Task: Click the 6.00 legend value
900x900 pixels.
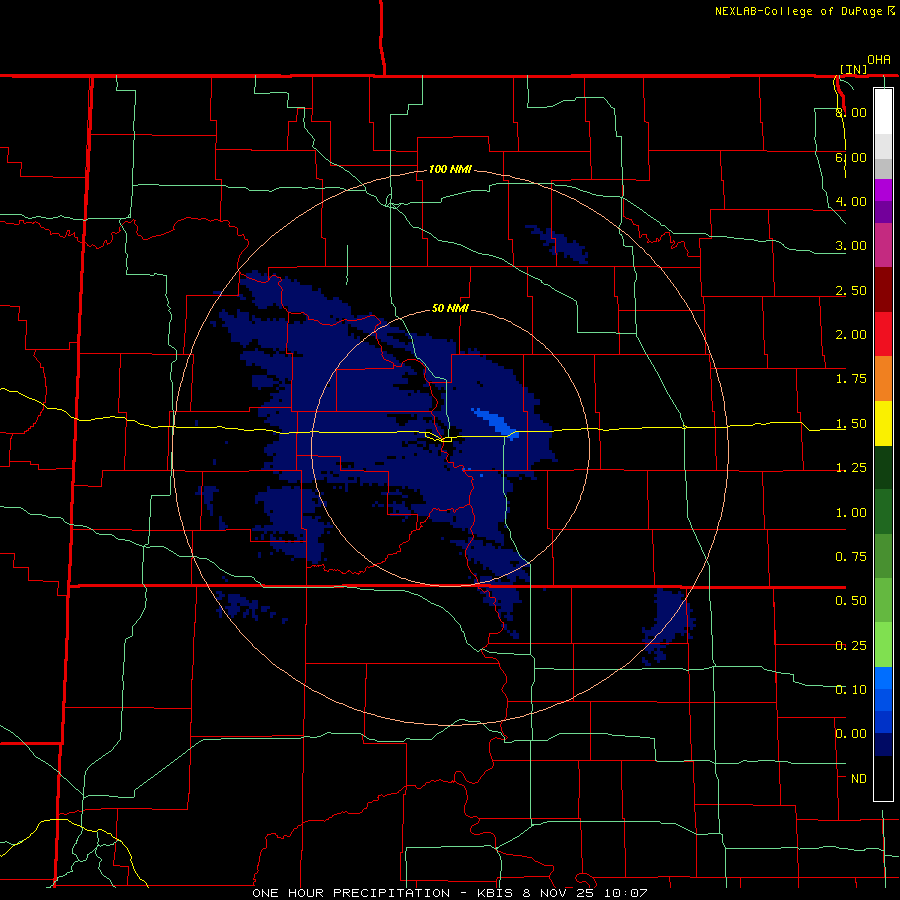Action: point(851,157)
